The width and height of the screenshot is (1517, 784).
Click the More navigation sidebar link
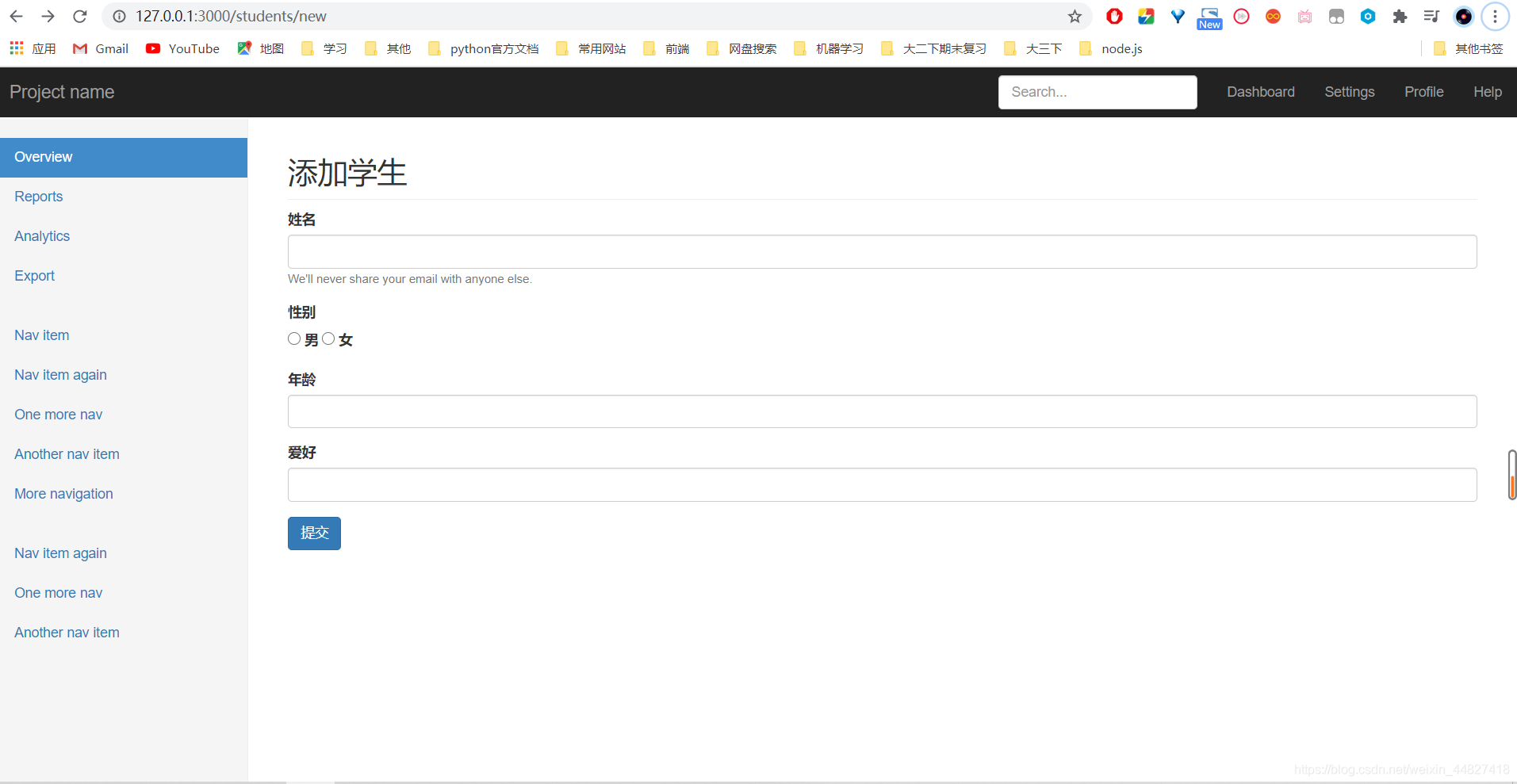[x=63, y=494]
